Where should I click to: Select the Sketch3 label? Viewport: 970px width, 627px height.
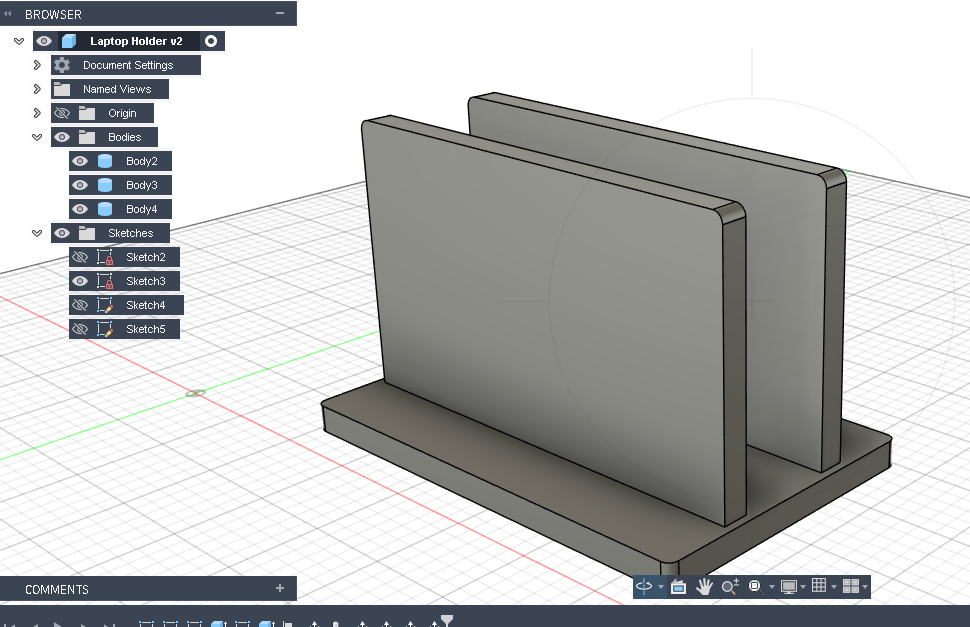146,281
